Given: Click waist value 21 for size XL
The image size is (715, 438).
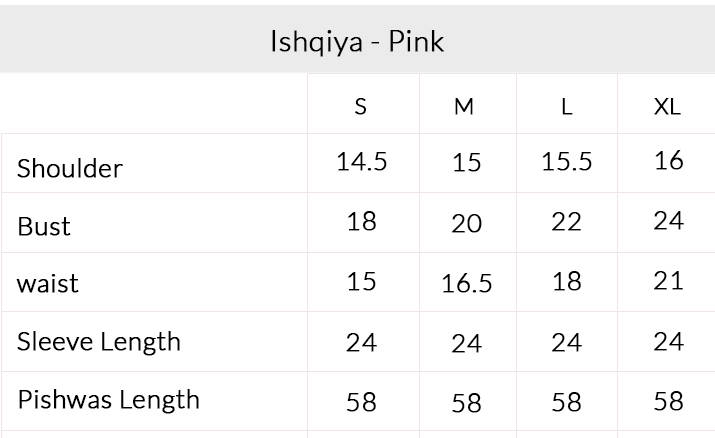Looking at the screenshot, I should click(668, 281).
